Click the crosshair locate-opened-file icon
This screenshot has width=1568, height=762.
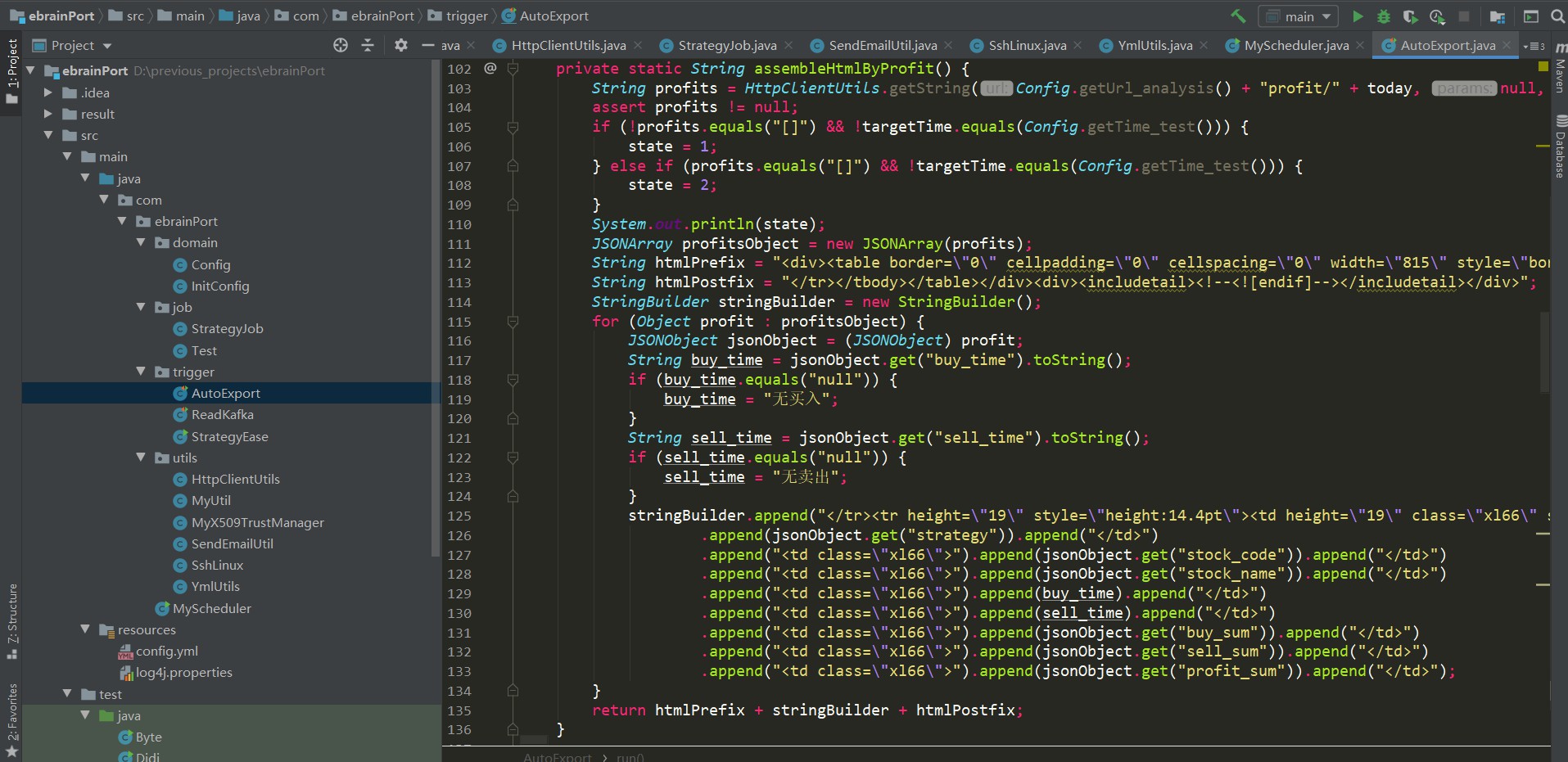(341, 45)
